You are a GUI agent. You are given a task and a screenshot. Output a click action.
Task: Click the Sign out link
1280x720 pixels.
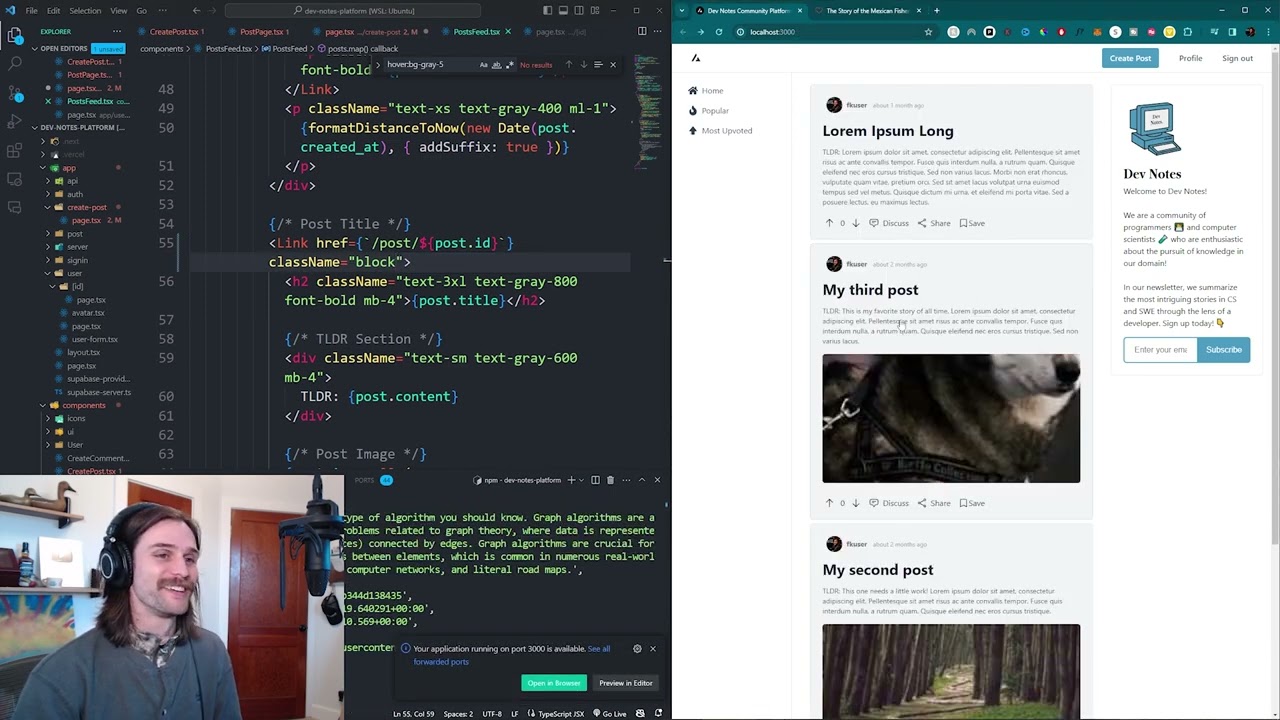[1237, 58]
